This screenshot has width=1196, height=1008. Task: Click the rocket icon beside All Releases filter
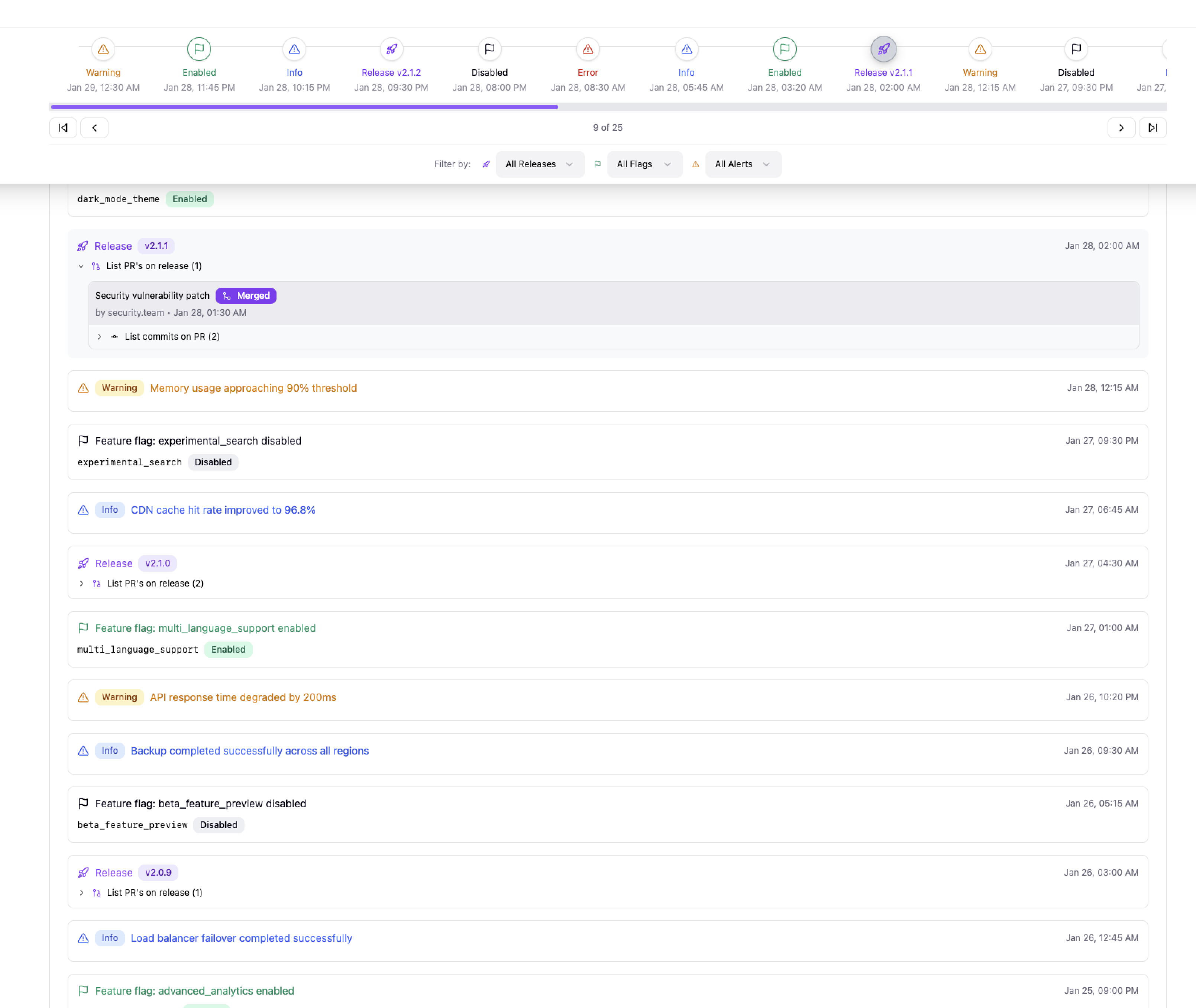(486, 164)
